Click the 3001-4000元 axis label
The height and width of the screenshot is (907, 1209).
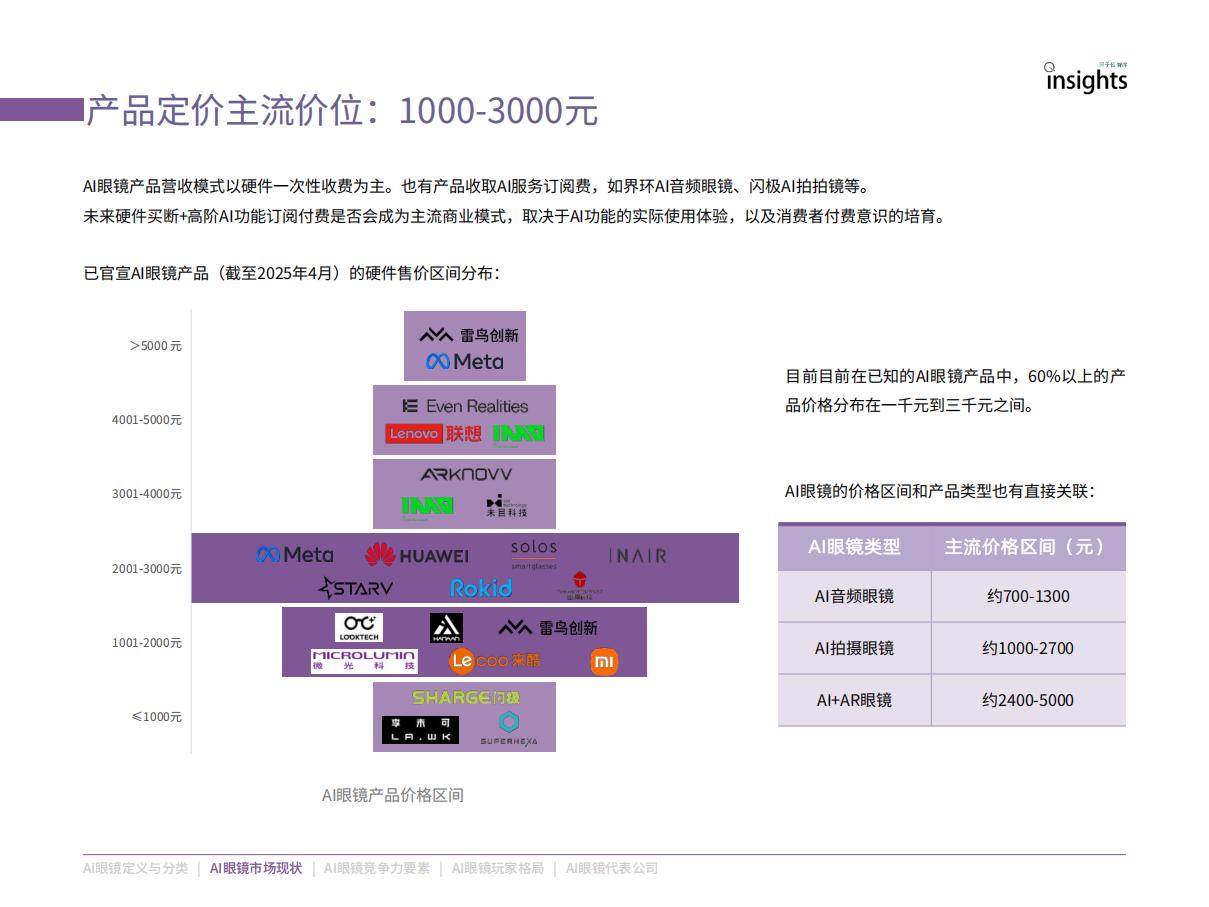coord(147,494)
